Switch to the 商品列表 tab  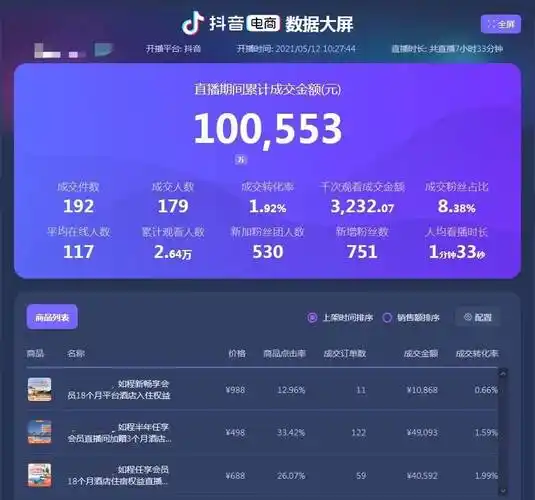pyautogui.click(x=52, y=317)
